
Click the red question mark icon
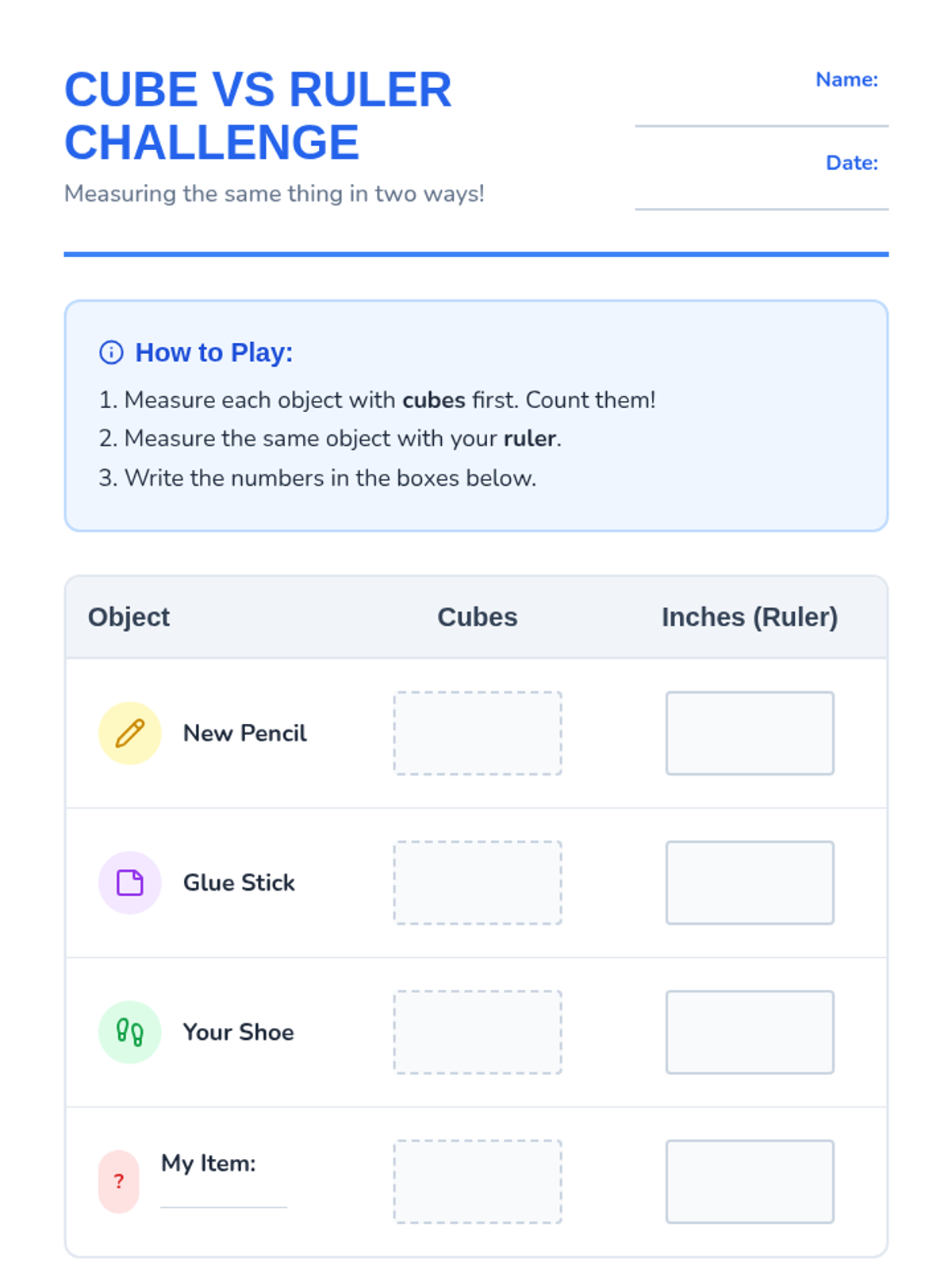[x=118, y=1181]
